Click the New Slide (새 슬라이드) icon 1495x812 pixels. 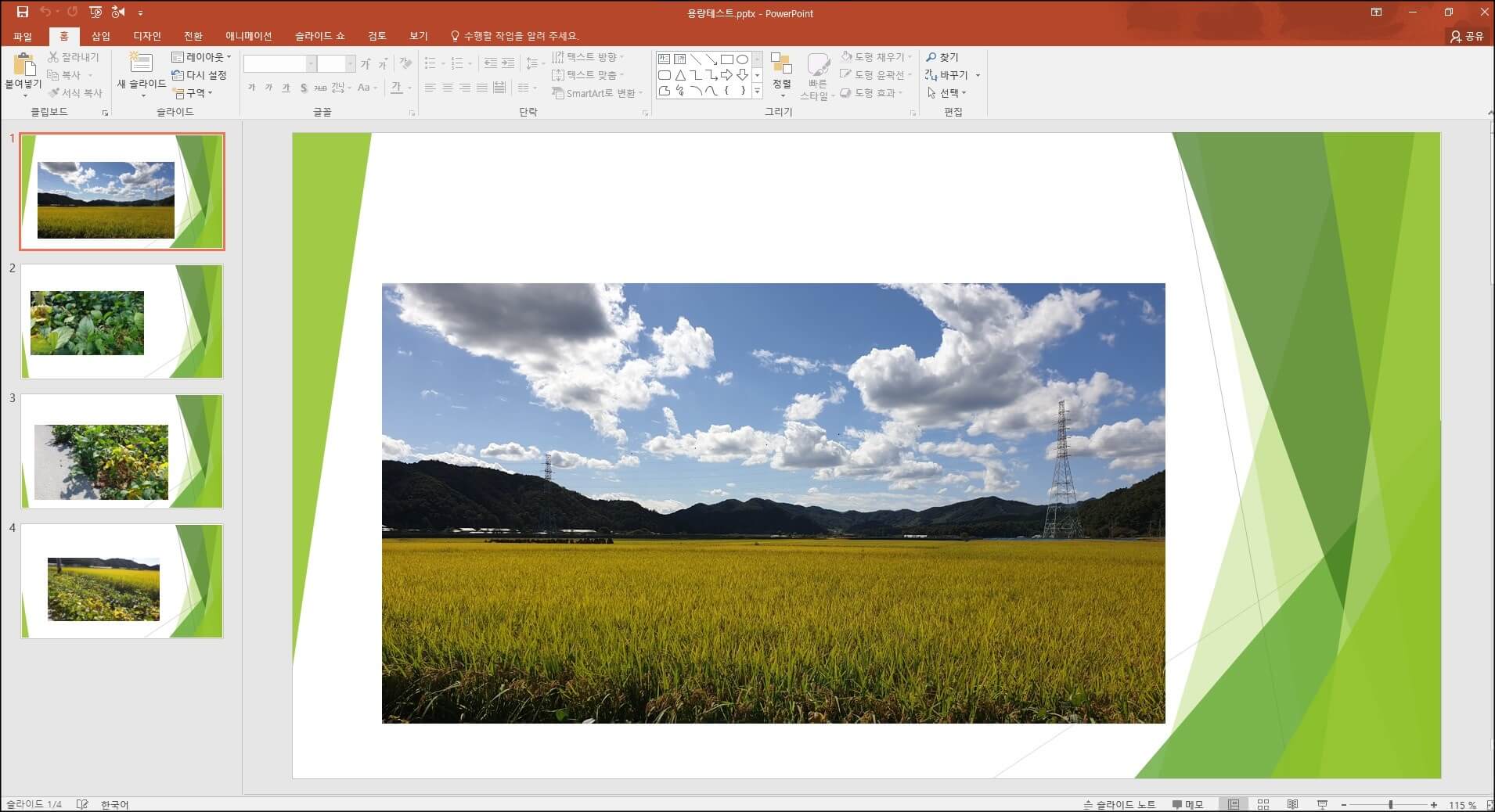click(x=141, y=63)
